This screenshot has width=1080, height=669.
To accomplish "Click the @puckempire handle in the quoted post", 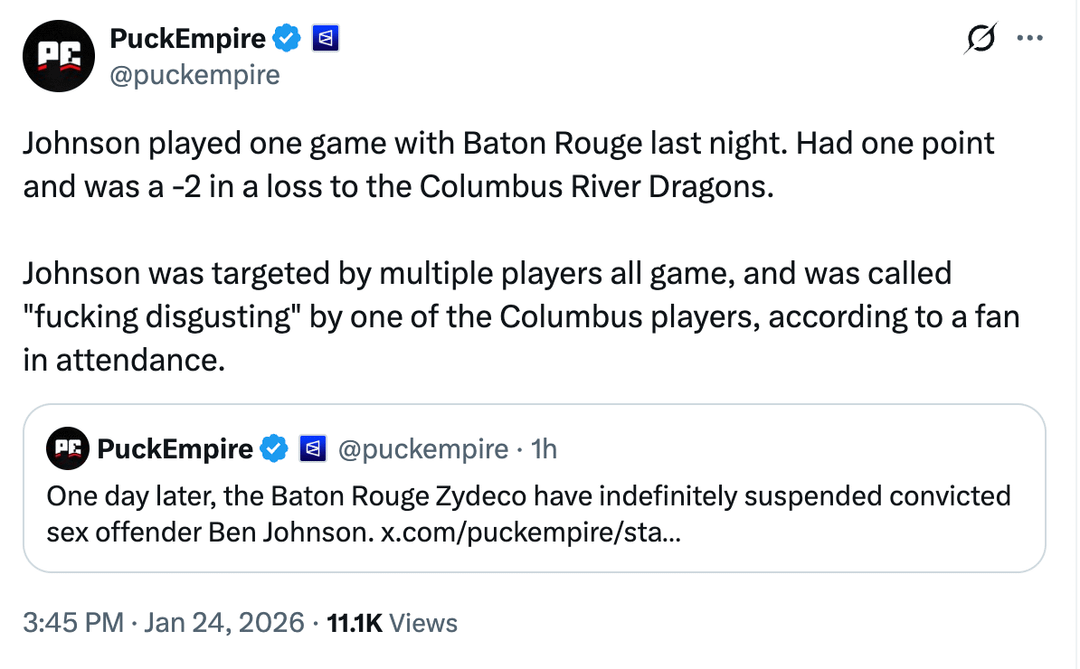I will tap(423, 450).
